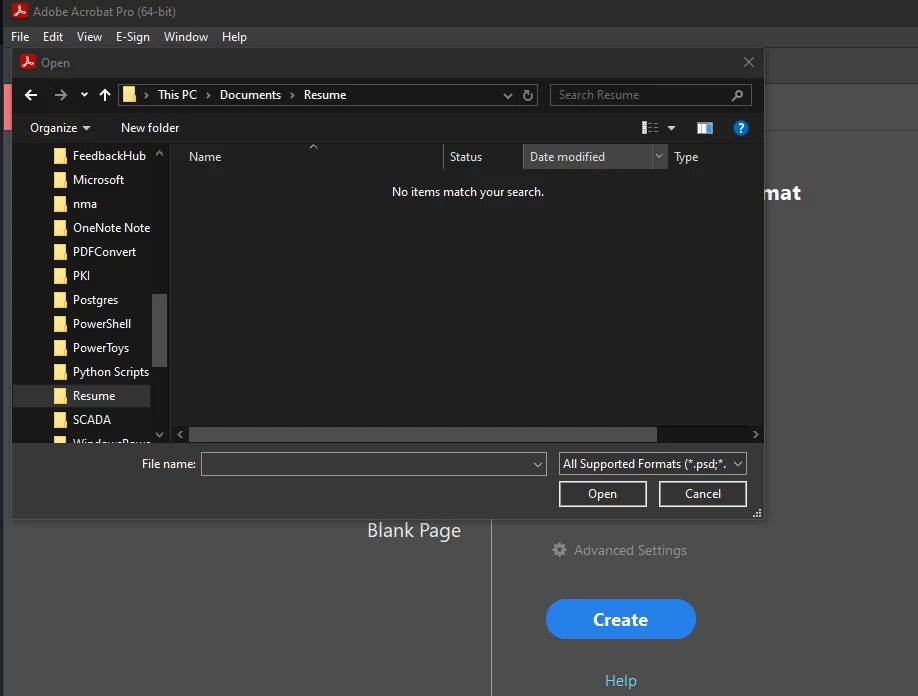Screen dimensions: 918x696
Task: Click the file list scroll-left arrow
Action: pos(180,434)
